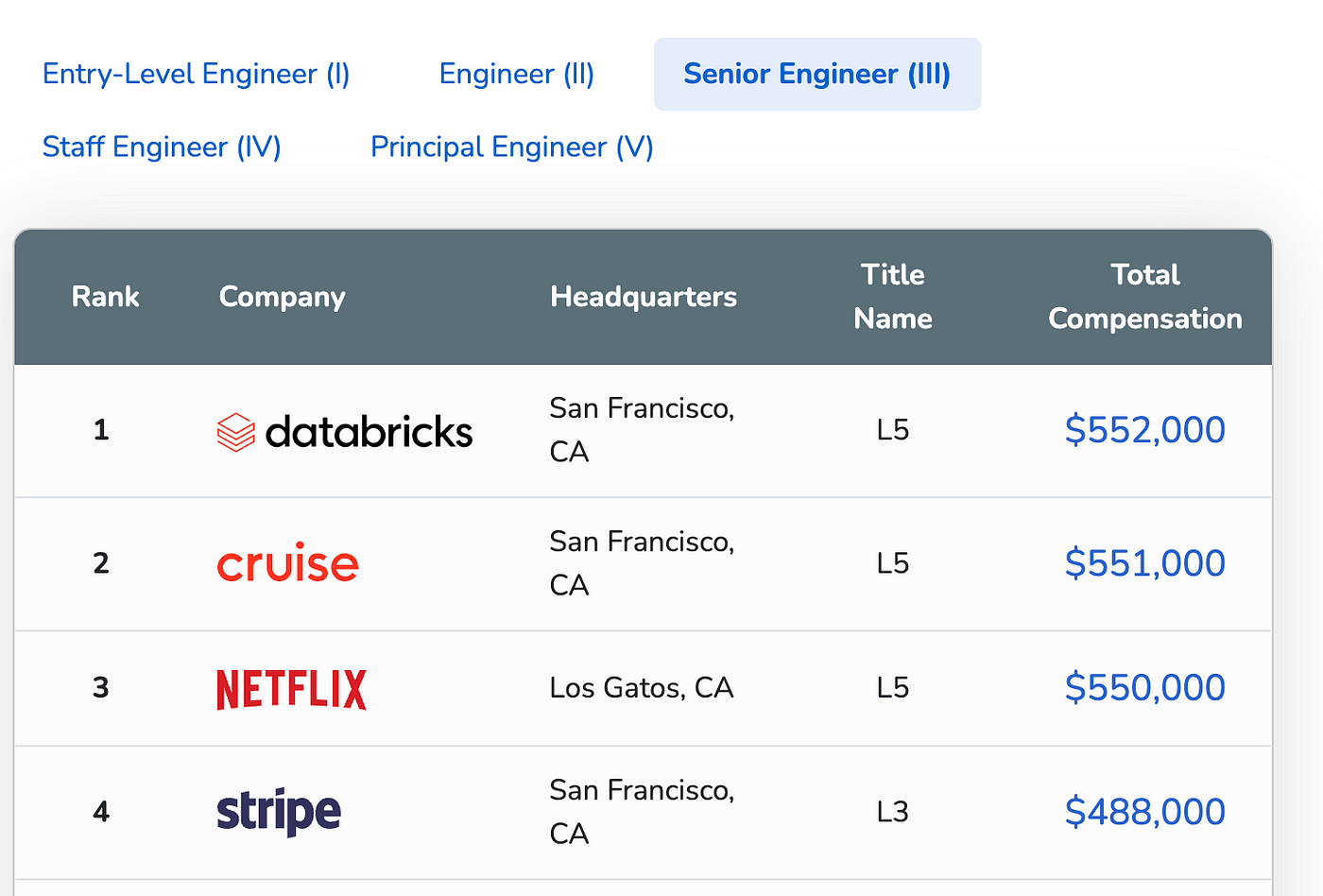This screenshot has height=896, width=1323.
Task: Open Netflix $550,000 compensation link
Action: [x=1144, y=687]
